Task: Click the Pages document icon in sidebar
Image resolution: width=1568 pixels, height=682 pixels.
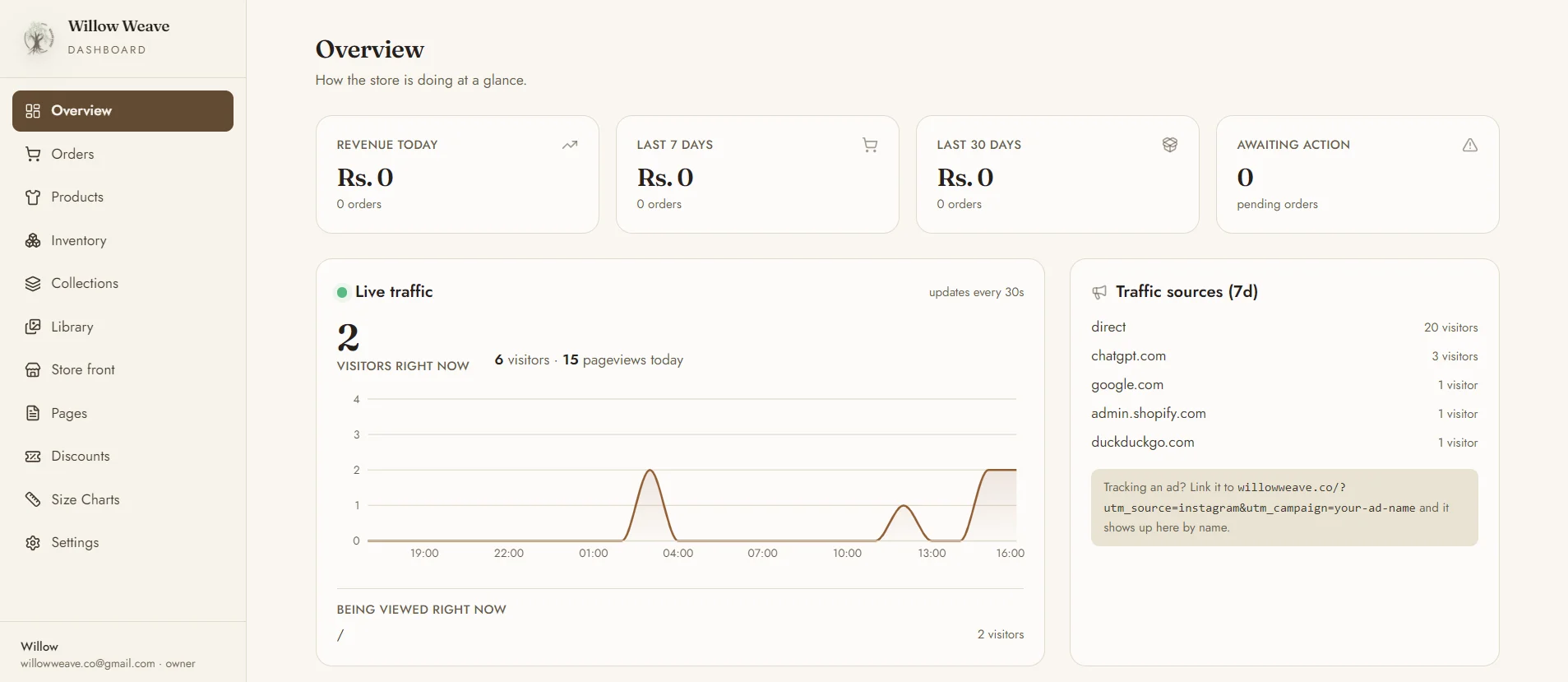Action: [33, 413]
